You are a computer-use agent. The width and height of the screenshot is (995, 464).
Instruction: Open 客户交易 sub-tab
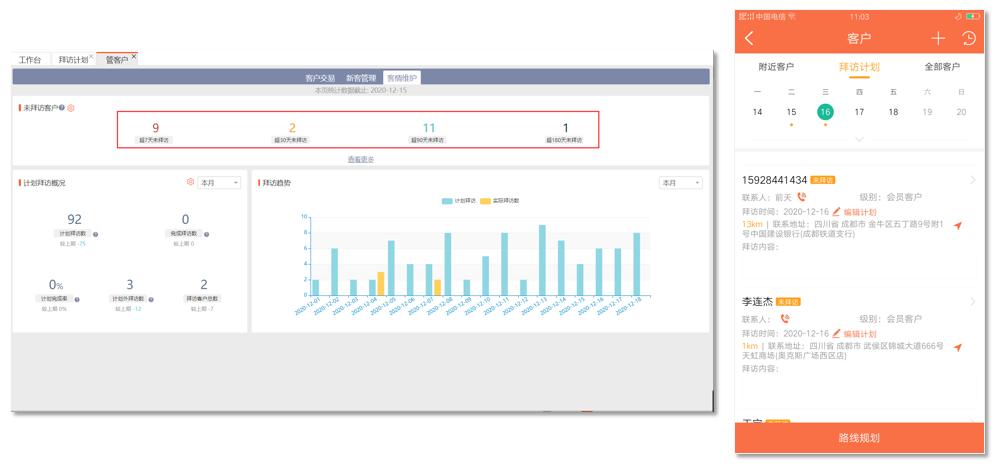click(320, 78)
